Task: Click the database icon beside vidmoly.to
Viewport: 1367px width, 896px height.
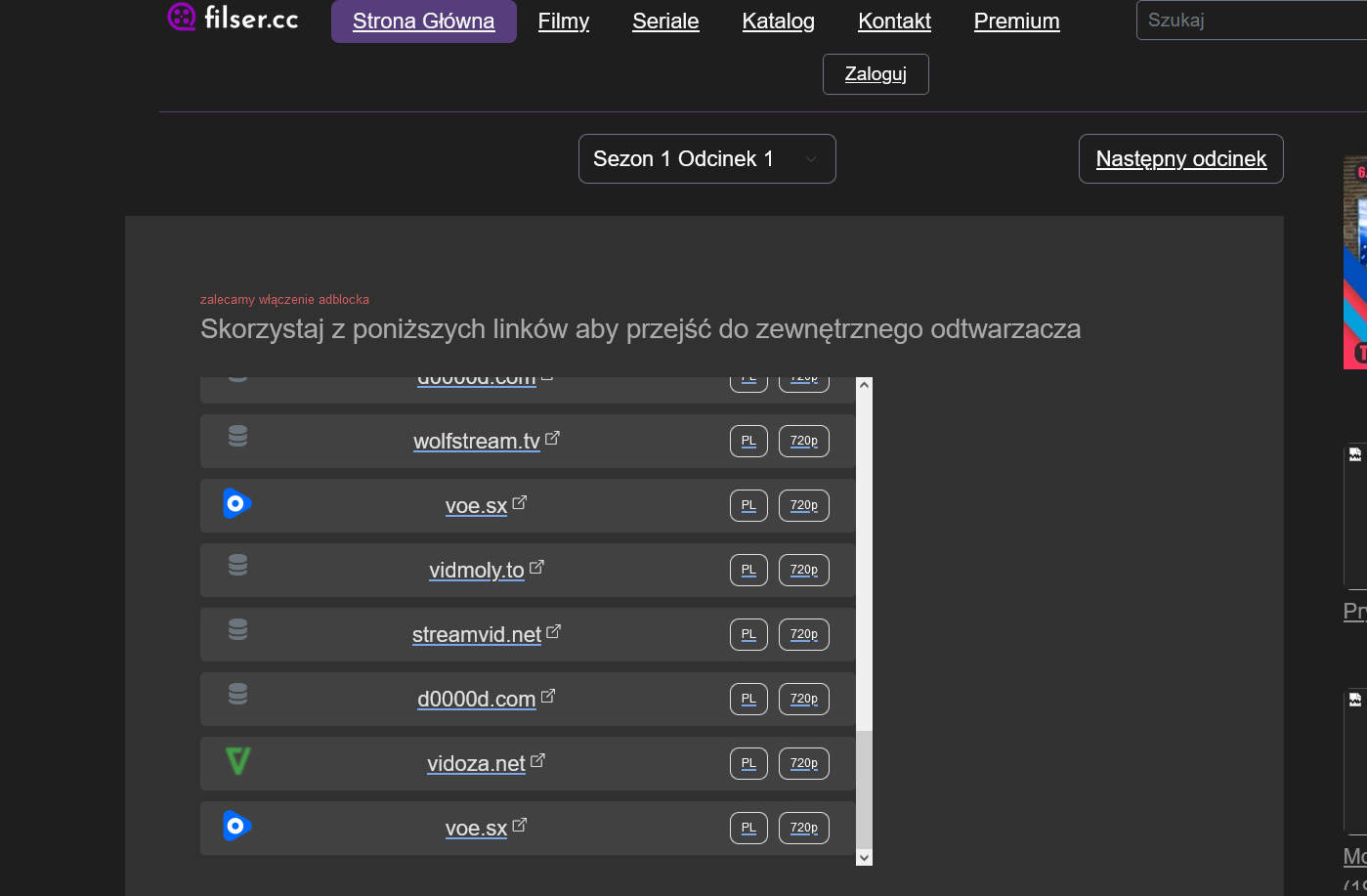Action: pos(237,566)
